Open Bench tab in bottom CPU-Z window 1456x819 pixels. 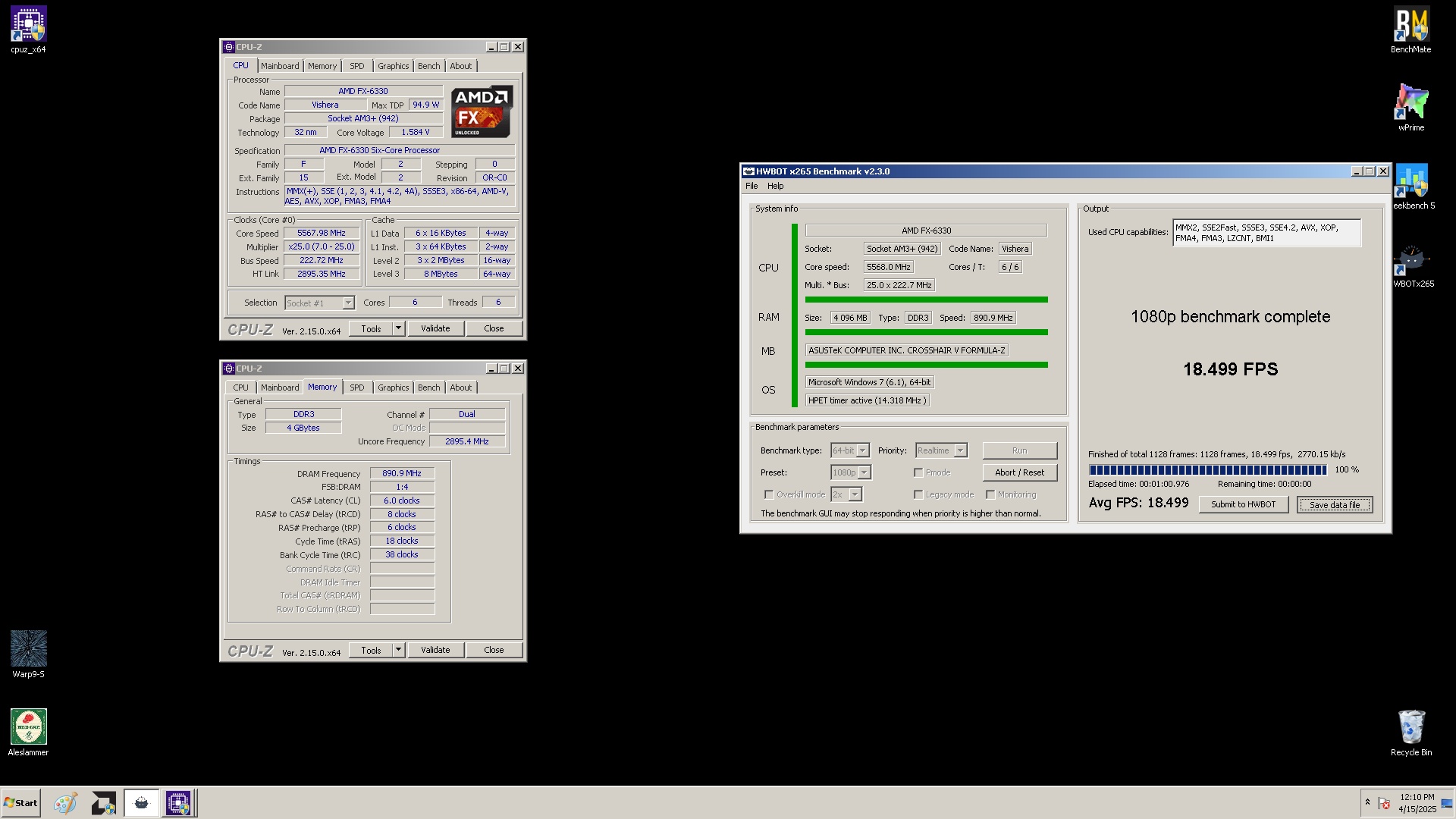pyautogui.click(x=428, y=388)
